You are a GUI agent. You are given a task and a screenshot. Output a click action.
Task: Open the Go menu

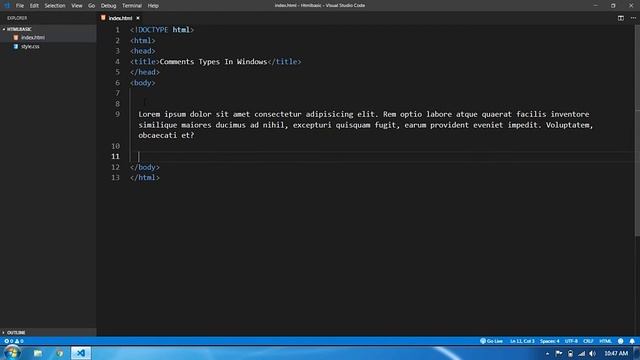(91, 6)
